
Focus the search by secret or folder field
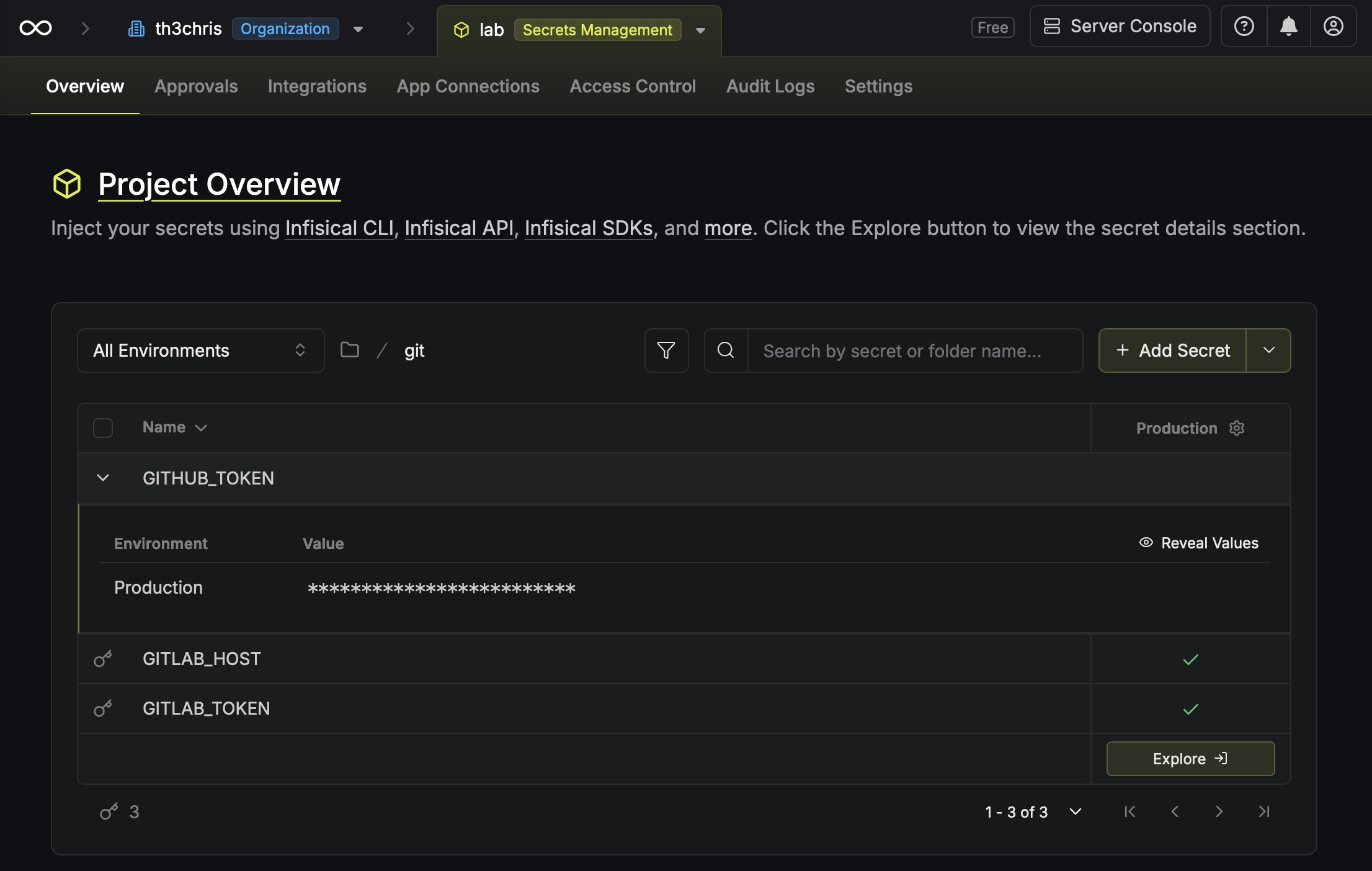tap(915, 351)
